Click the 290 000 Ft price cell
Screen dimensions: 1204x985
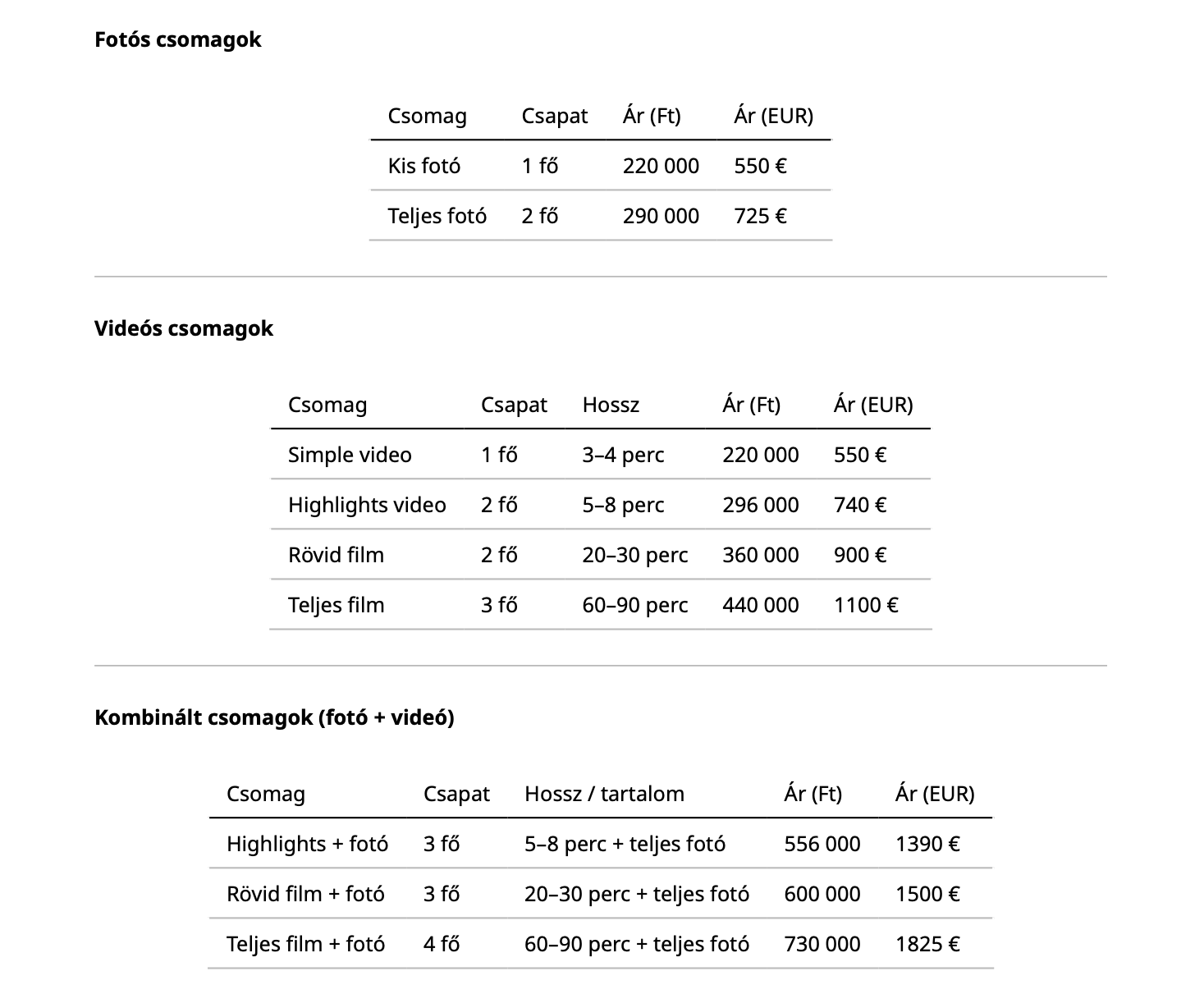tap(661, 216)
